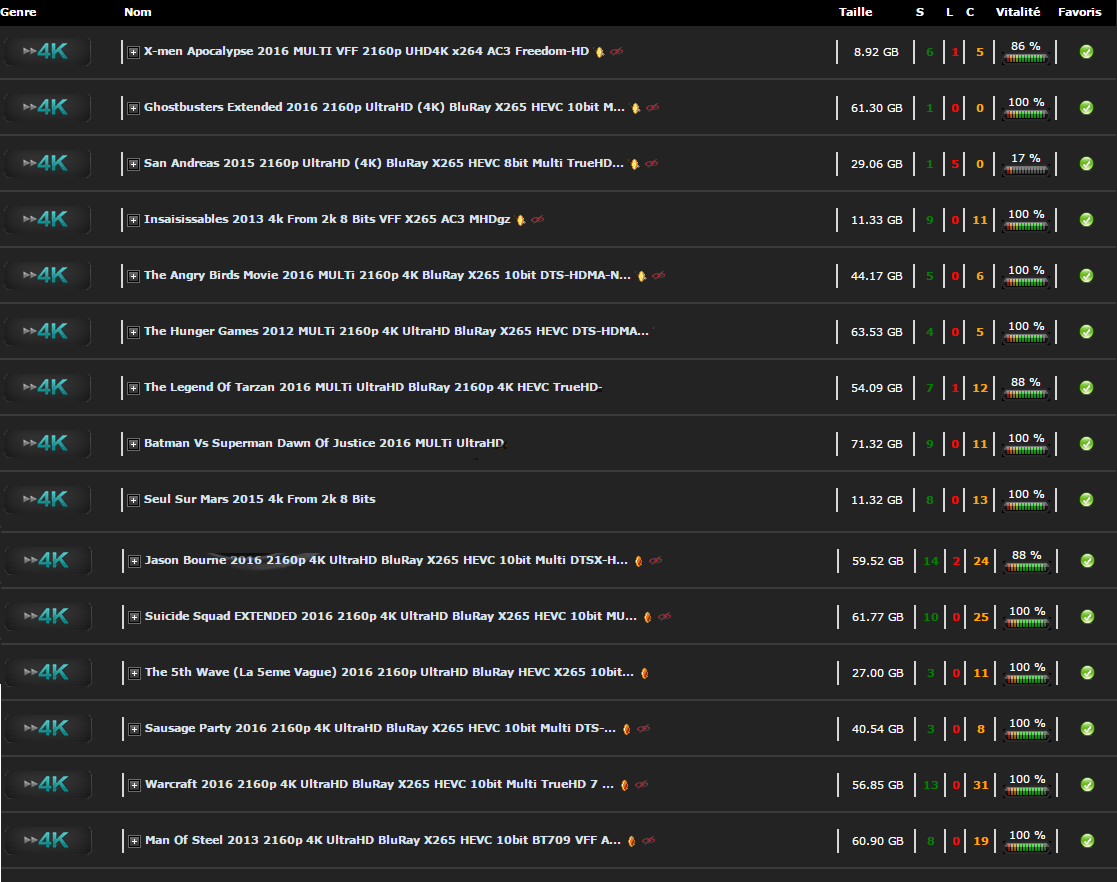Viewport: 1117px width, 882px height.
Task: Toggle favorite checkmark for The Legend Of Tarzan
Action: (x=1086, y=388)
